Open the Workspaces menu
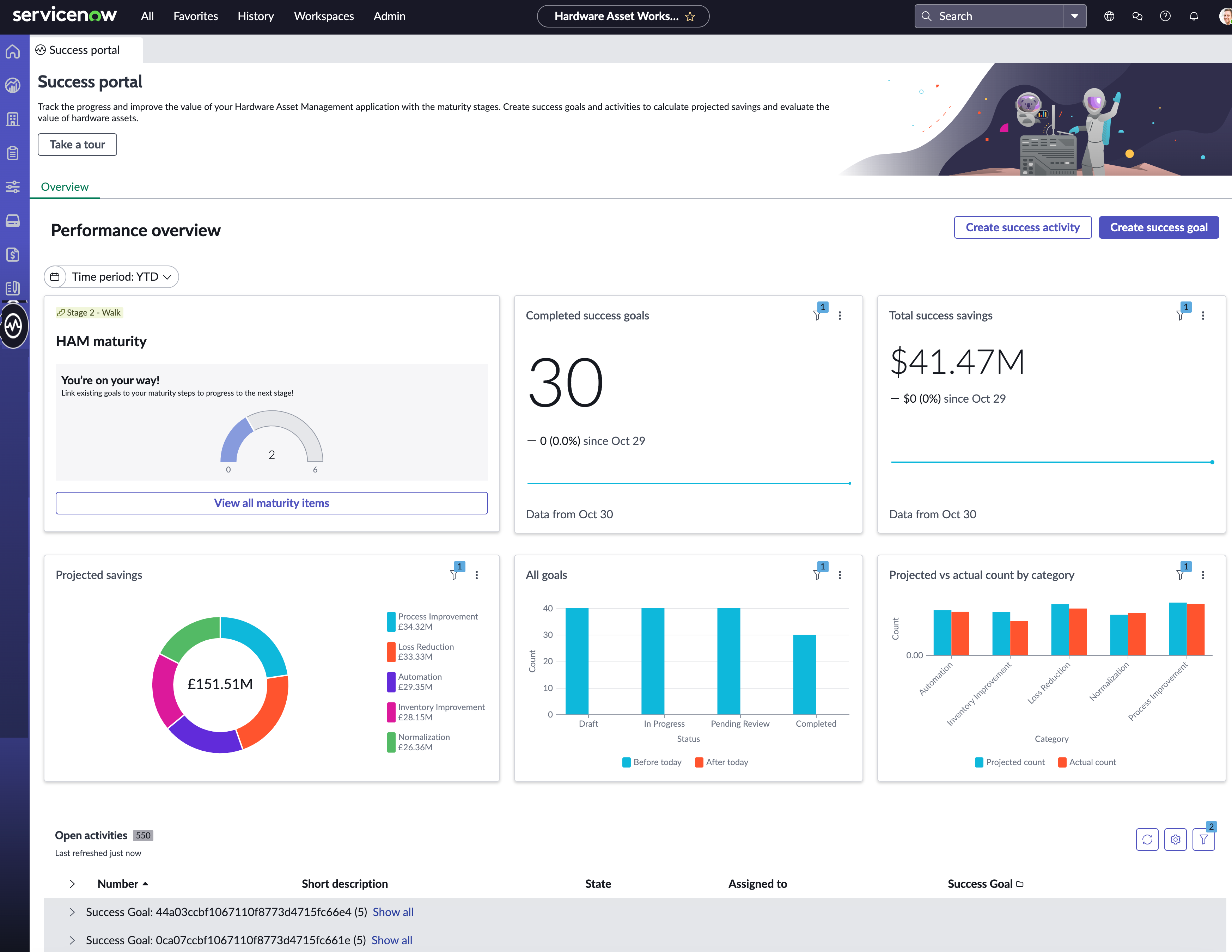The height and width of the screenshot is (952, 1232). (x=324, y=16)
